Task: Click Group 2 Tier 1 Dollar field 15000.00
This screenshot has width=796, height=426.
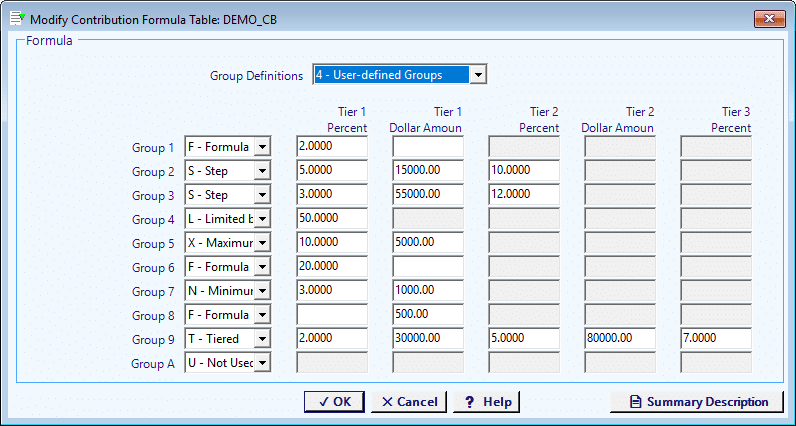Action: tap(428, 171)
